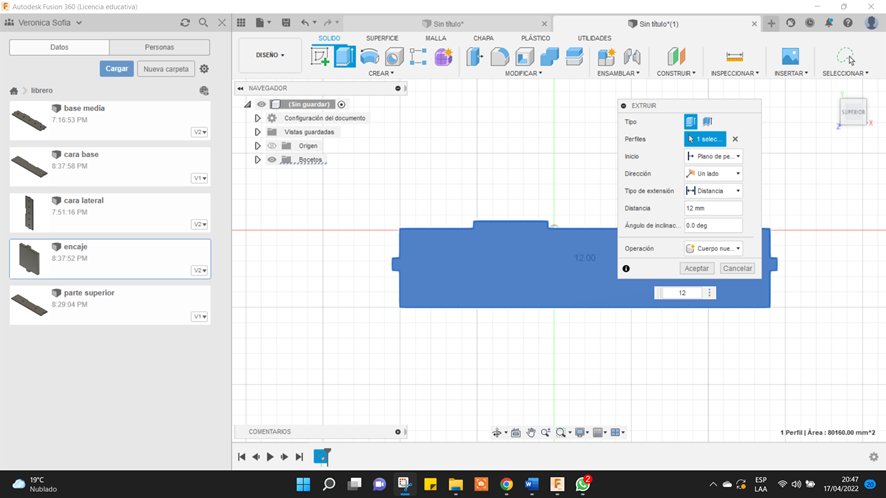Open the MODIFICAR menu
Image resolution: width=886 pixels, height=498 pixels.
tap(523, 73)
